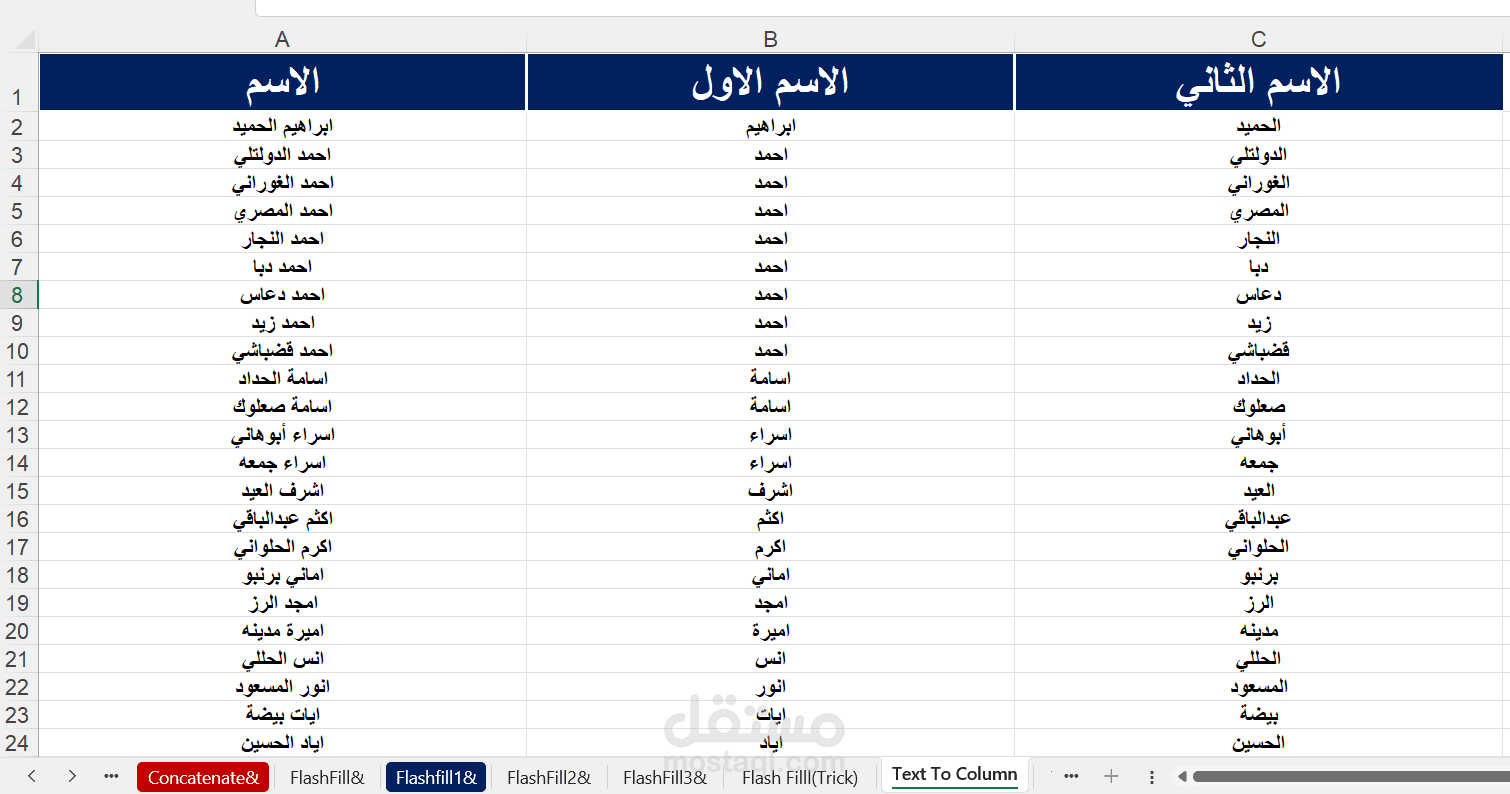Select column A header

(282, 40)
